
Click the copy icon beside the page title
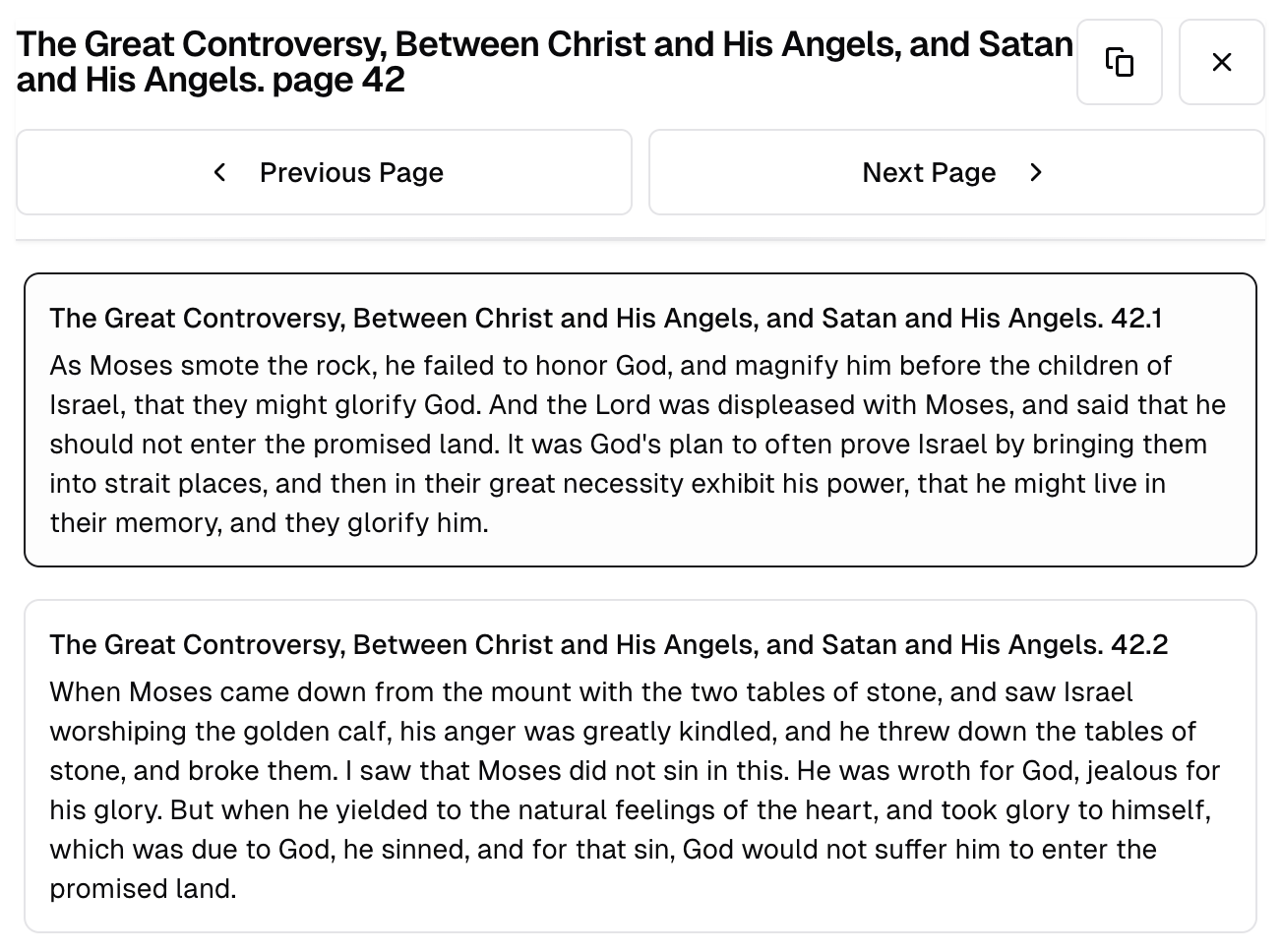pos(1119,62)
